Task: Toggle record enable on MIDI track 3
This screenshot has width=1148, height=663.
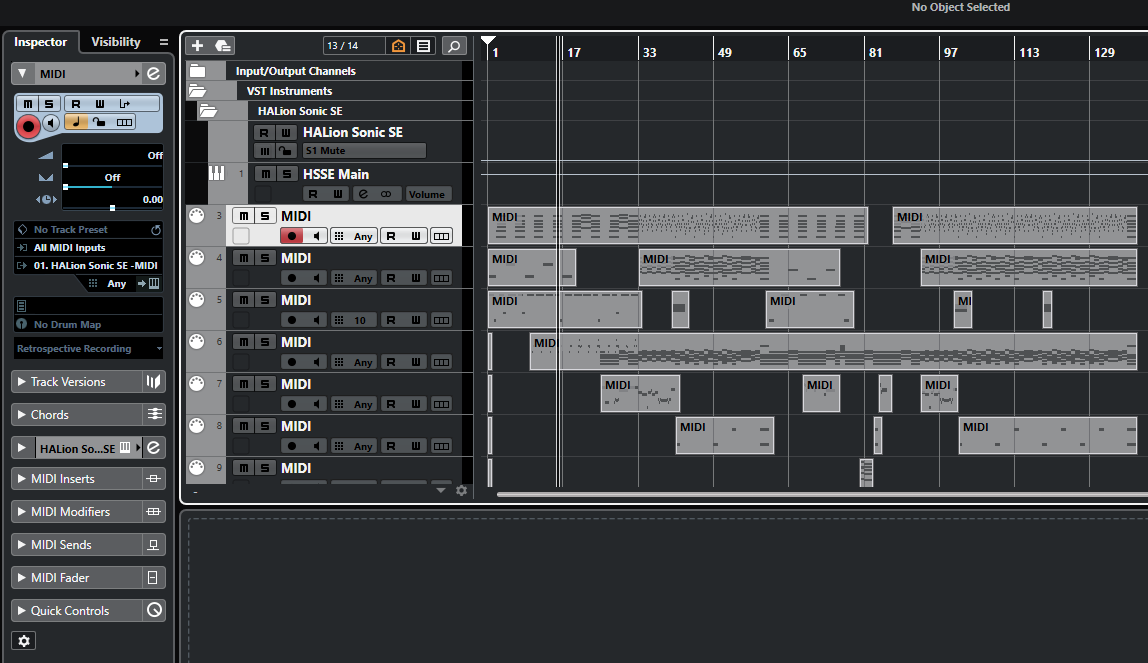Action: [x=291, y=236]
